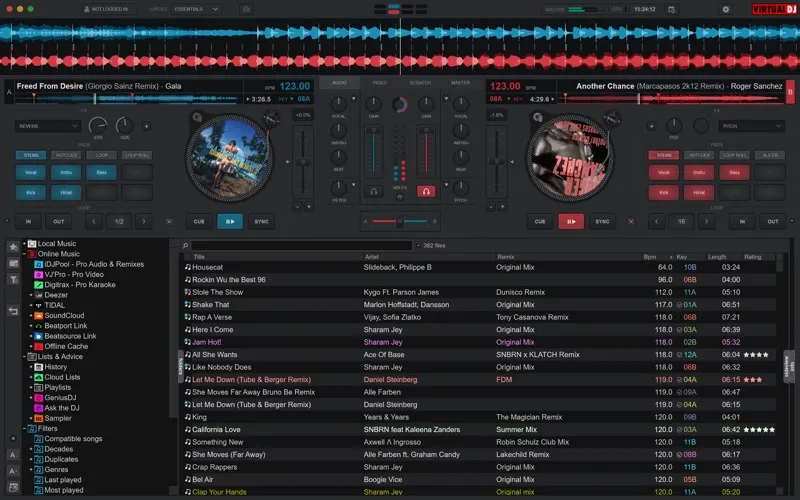Toggle deck B Instru stem pad
This screenshot has height=500, width=800.
click(699, 172)
